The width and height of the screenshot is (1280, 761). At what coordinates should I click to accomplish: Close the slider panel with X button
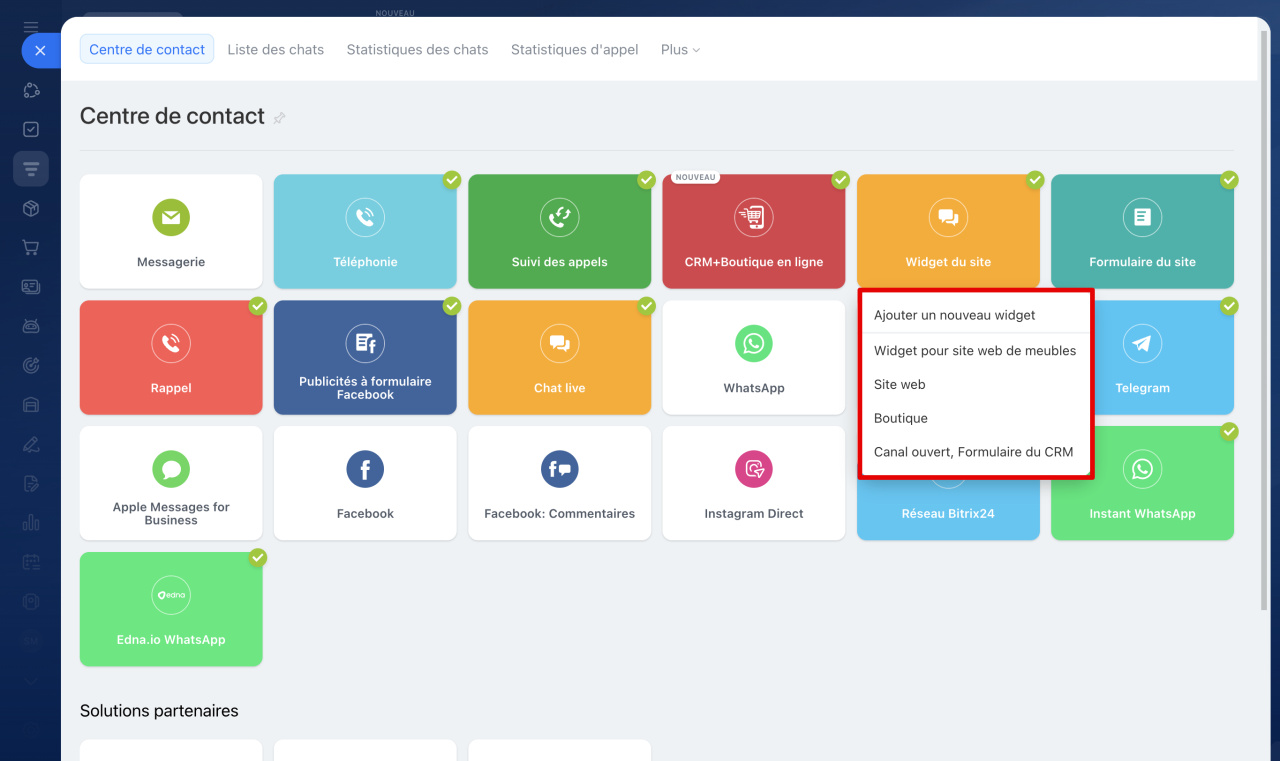40,50
